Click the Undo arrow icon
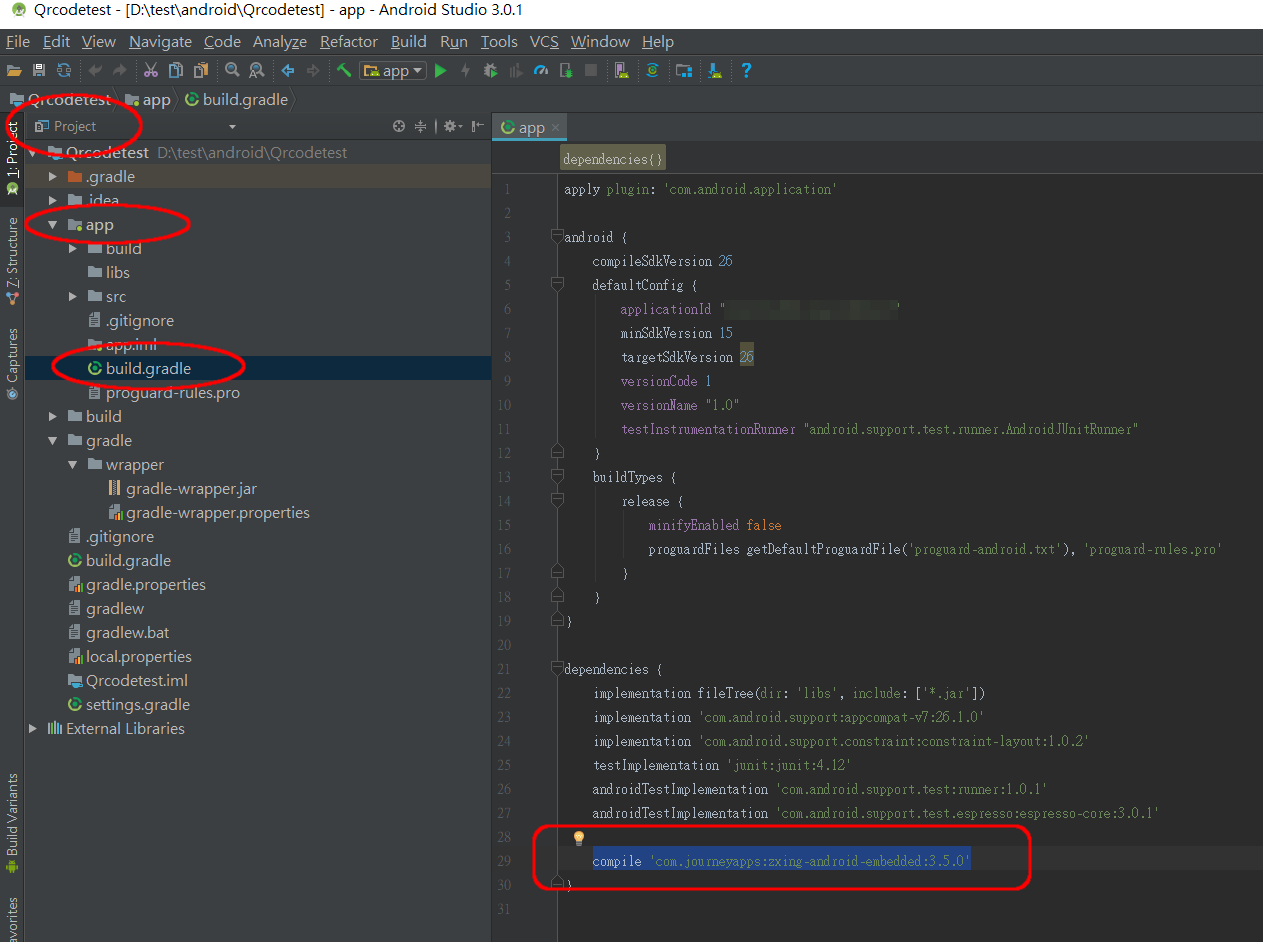1263x942 pixels. coord(96,70)
